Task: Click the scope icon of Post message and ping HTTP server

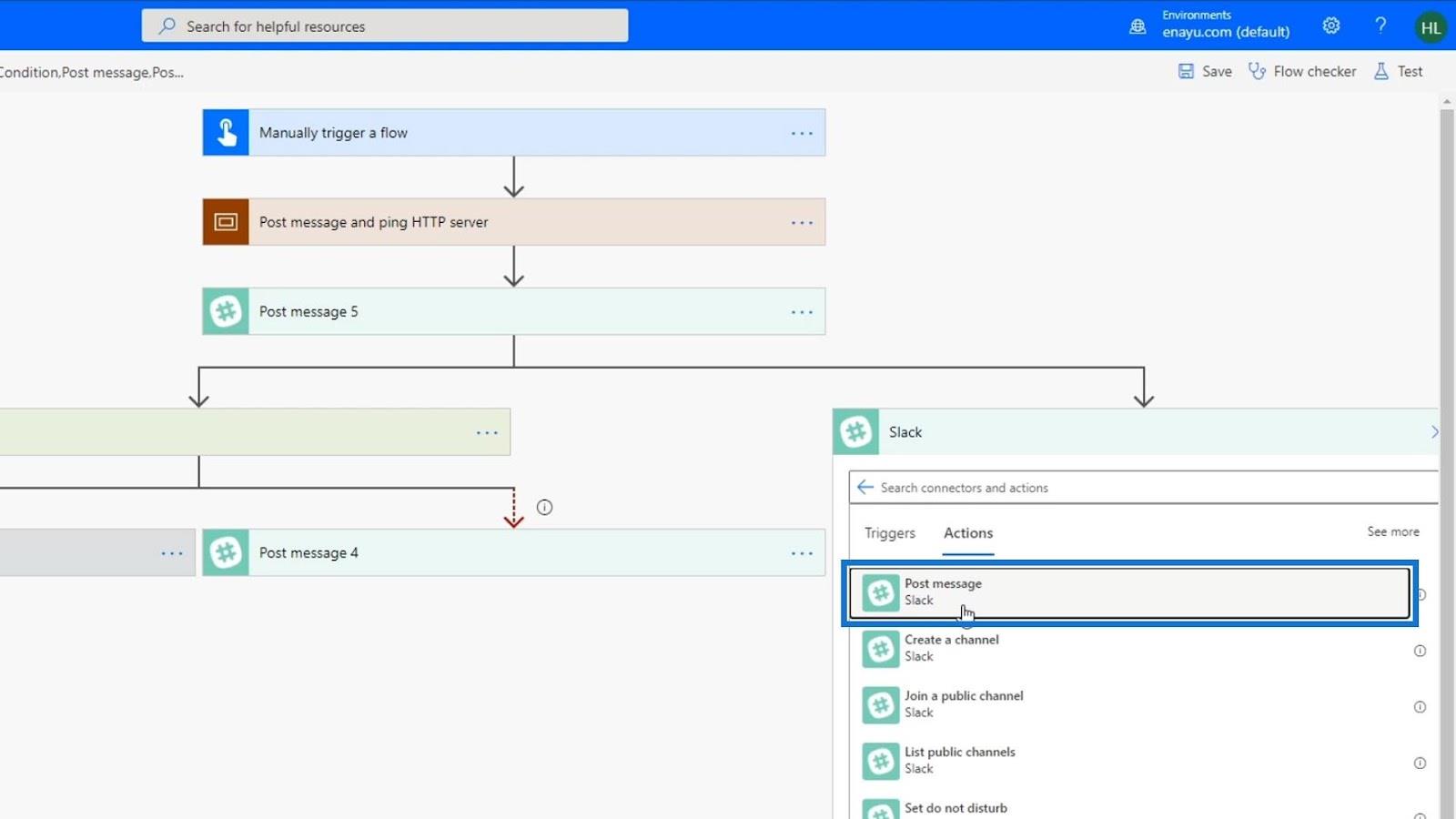Action: point(226,222)
